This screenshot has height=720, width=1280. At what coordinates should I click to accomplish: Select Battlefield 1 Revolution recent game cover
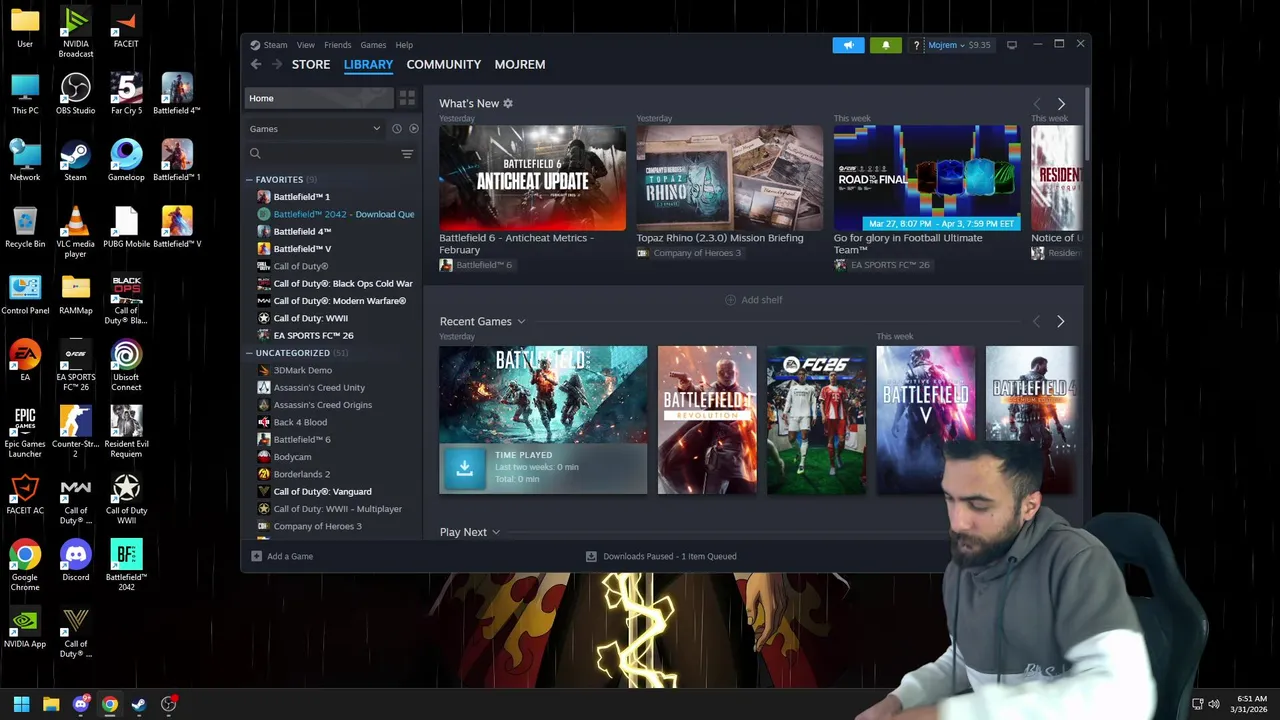pos(707,420)
